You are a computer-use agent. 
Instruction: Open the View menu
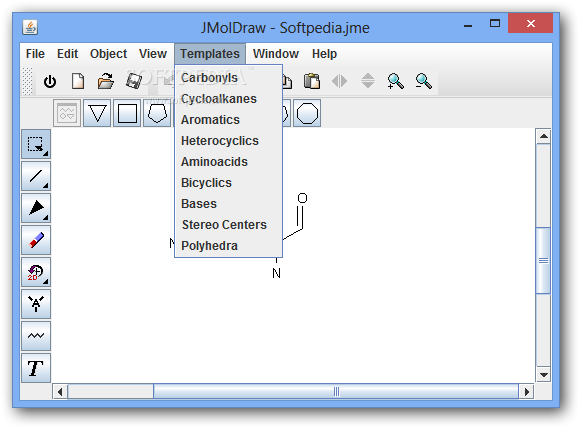pos(153,54)
